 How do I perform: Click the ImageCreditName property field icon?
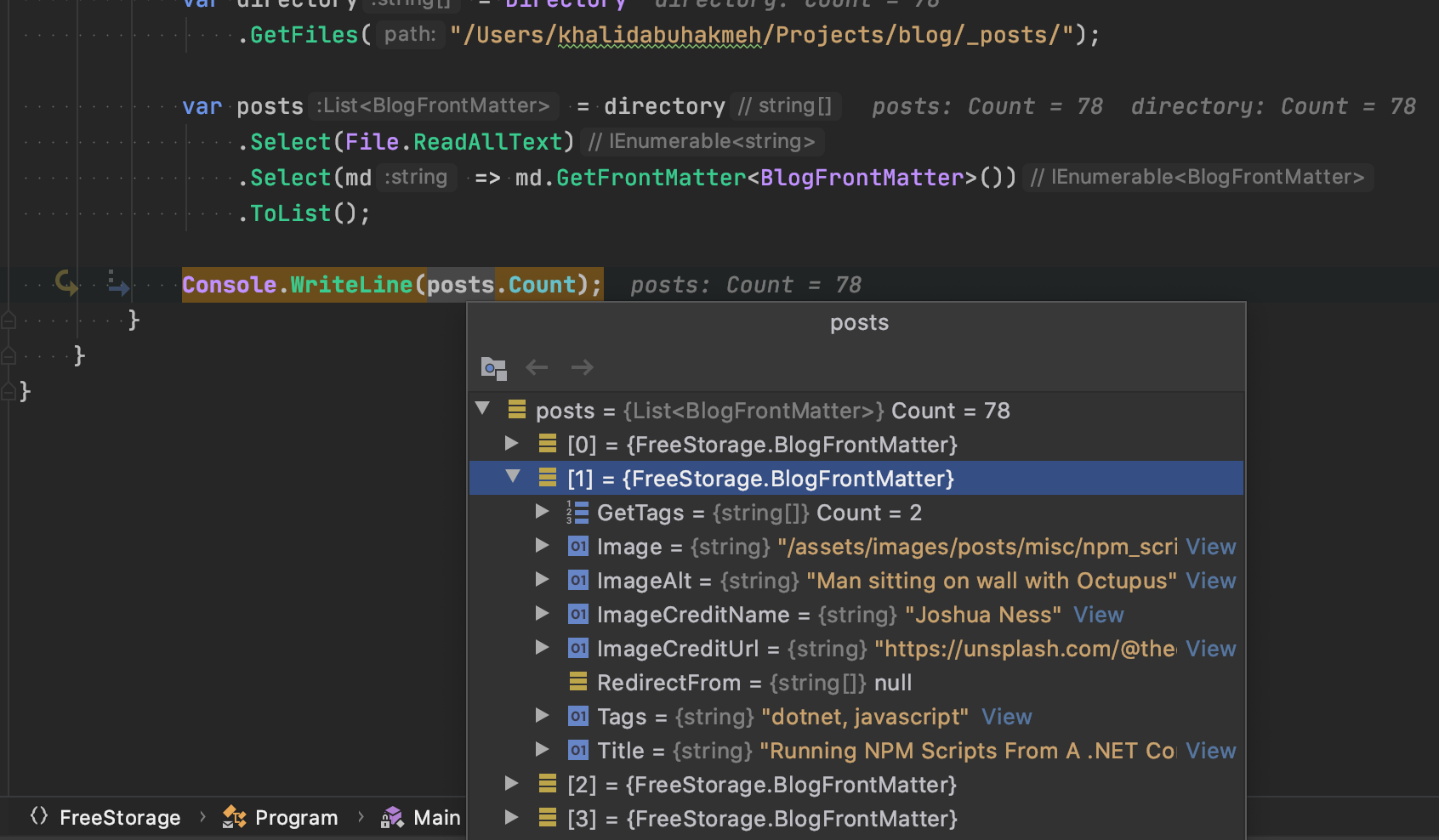tap(578, 614)
